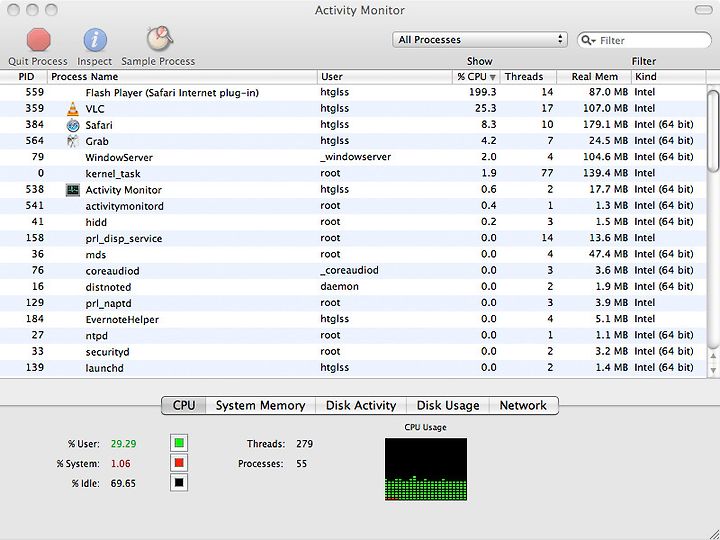
Task: Select the activitymonitord process row
Action: [353, 206]
